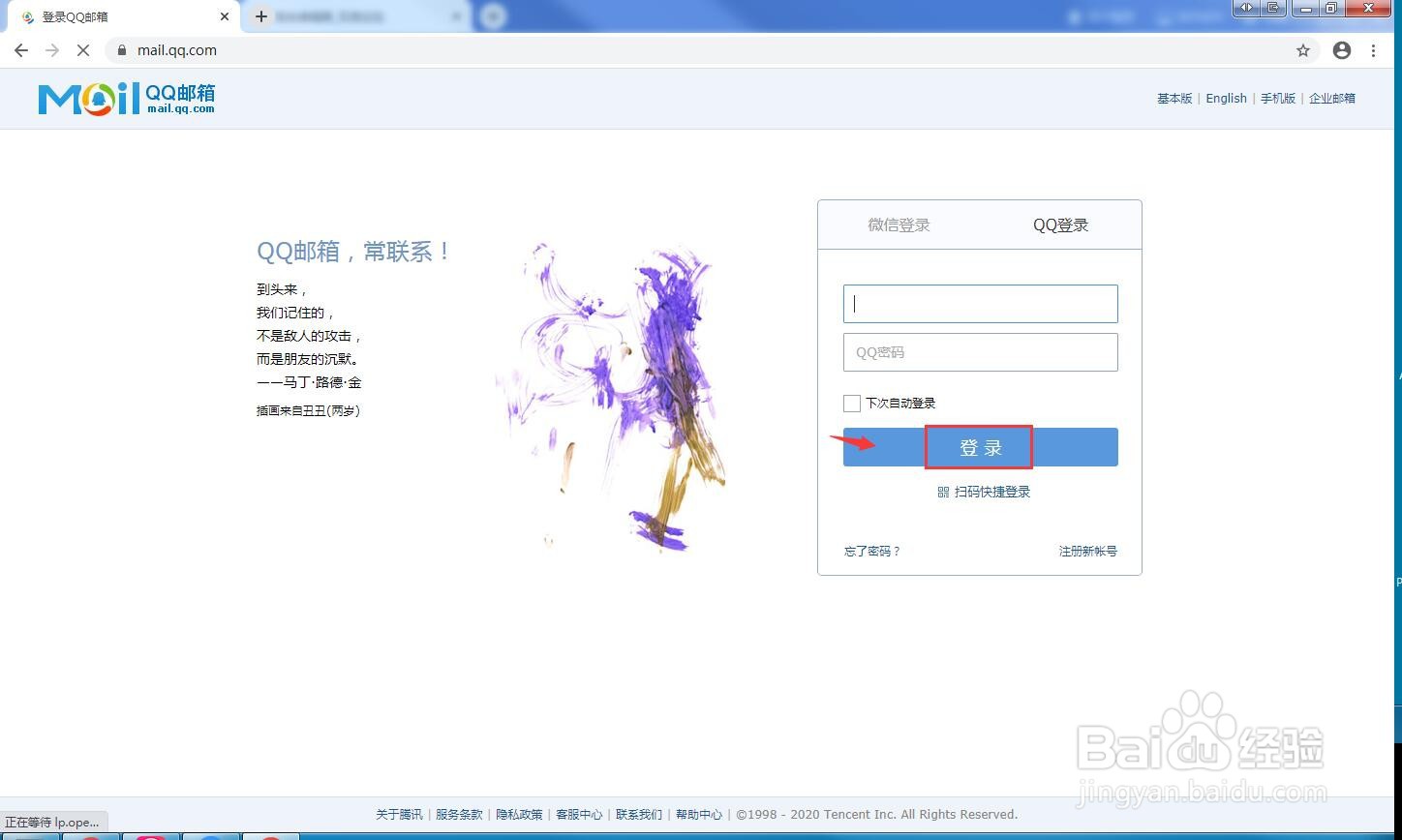Click the browser back arrow
Screen dimensions: 1402x840
21,50
